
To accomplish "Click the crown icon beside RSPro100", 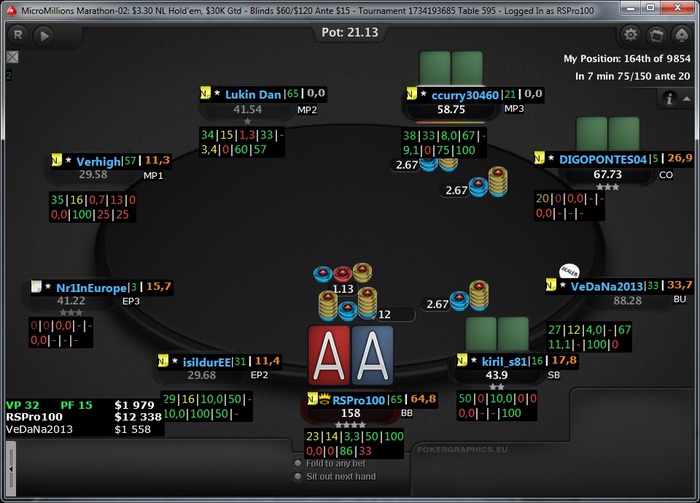I will click(x=325, y=398).
